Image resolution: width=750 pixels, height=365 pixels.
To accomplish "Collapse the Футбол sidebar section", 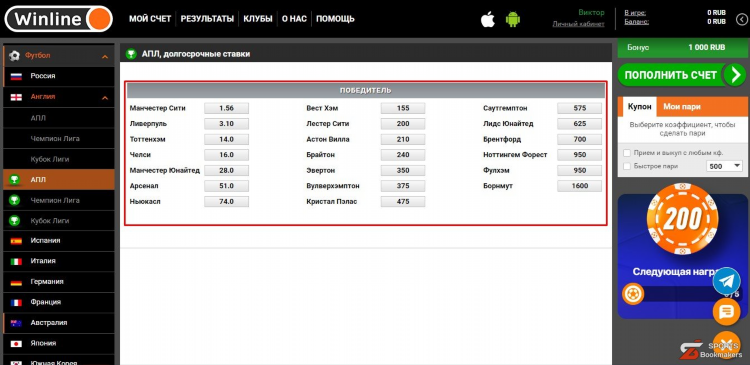I will [105, 57].
